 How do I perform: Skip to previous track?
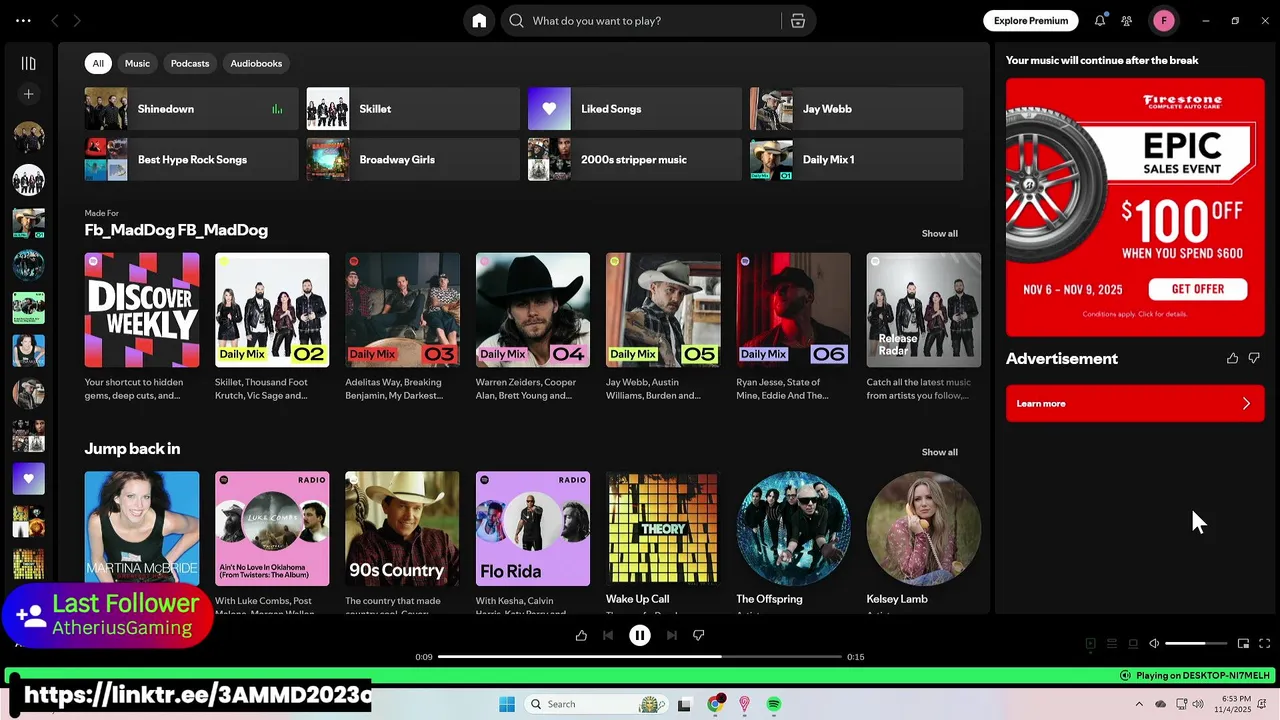tap(608, 635)
